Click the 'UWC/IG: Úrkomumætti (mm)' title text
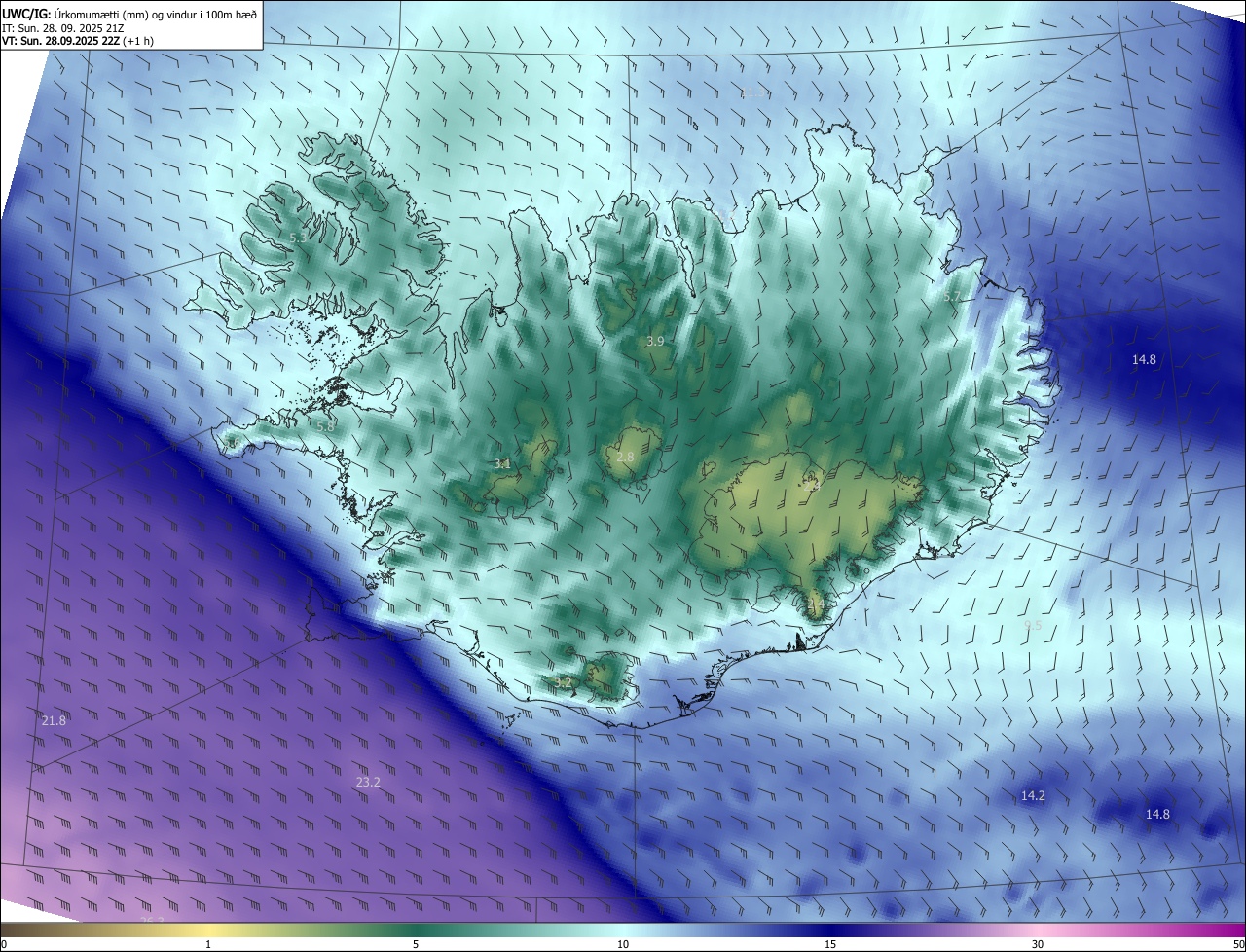1246x952 pixels. pyautogui.click(x=75, y=14)
